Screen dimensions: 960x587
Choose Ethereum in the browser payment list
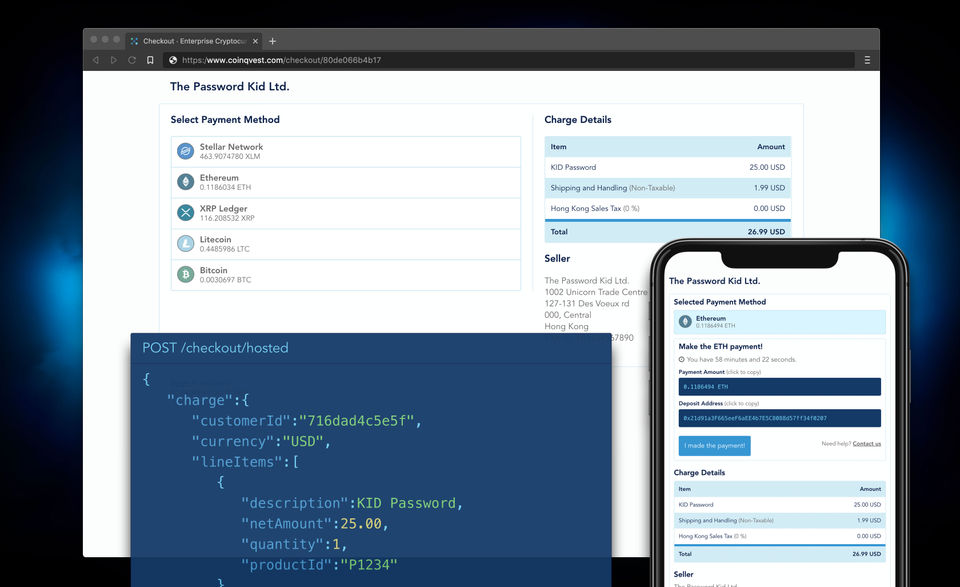coord(346,182)
